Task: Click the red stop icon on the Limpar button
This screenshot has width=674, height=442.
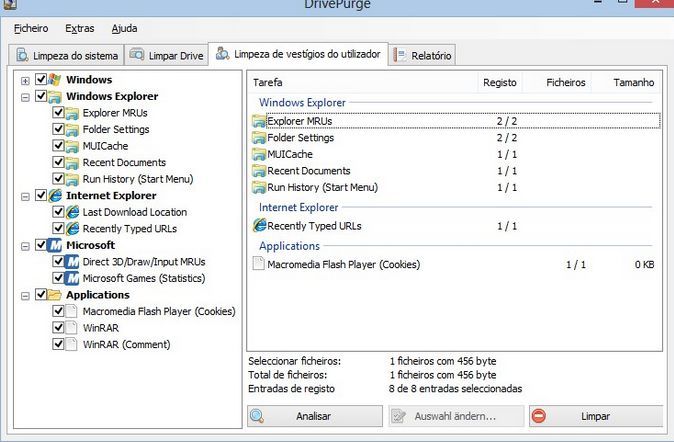Action: 539,416
